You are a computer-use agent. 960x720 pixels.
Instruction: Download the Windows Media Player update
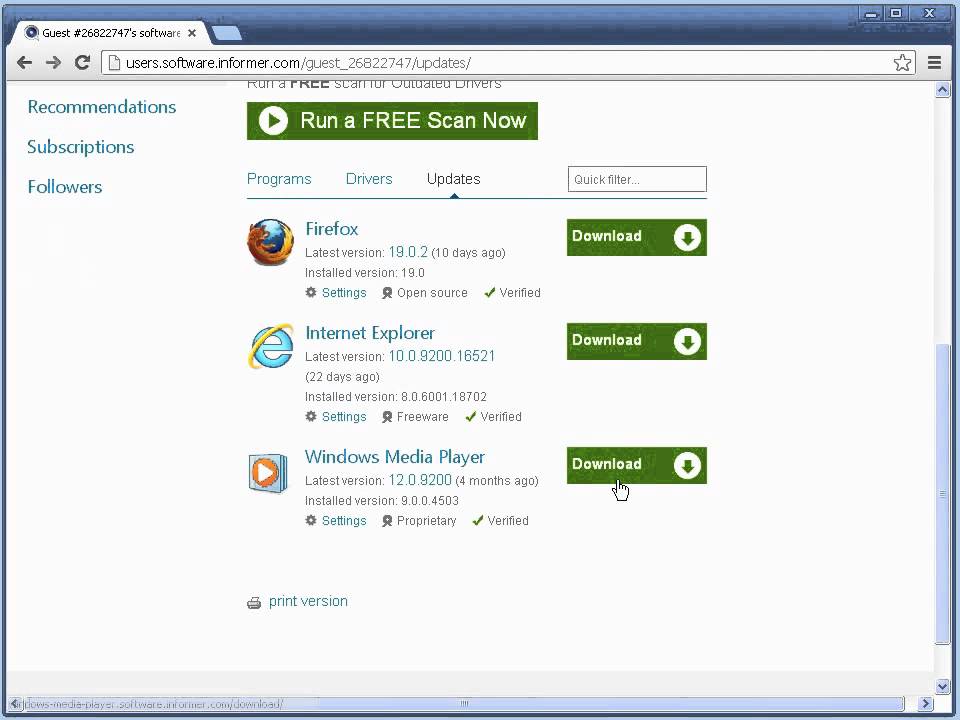[x=637, y=465]
